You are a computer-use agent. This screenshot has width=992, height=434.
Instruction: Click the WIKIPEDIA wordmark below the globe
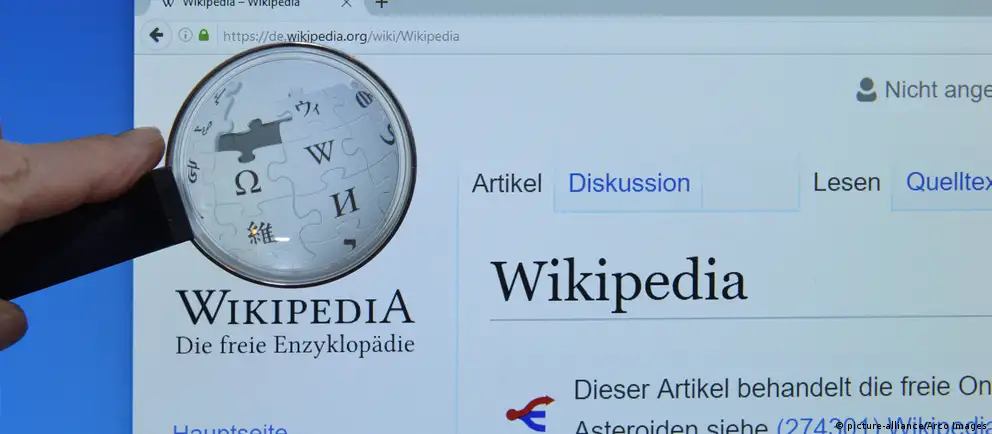[x=294, y=306]
